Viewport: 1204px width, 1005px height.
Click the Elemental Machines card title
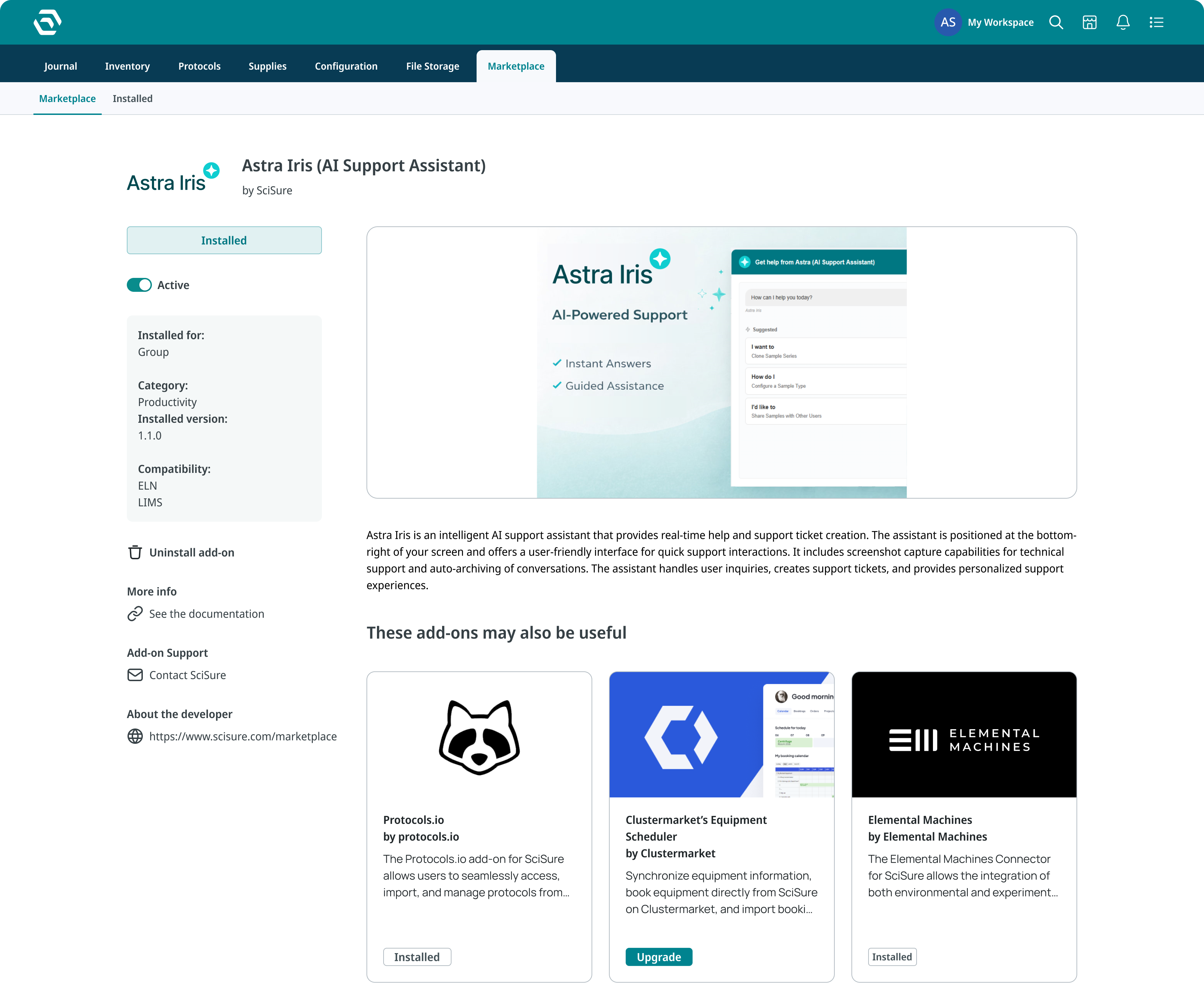(x=920, y=819)
